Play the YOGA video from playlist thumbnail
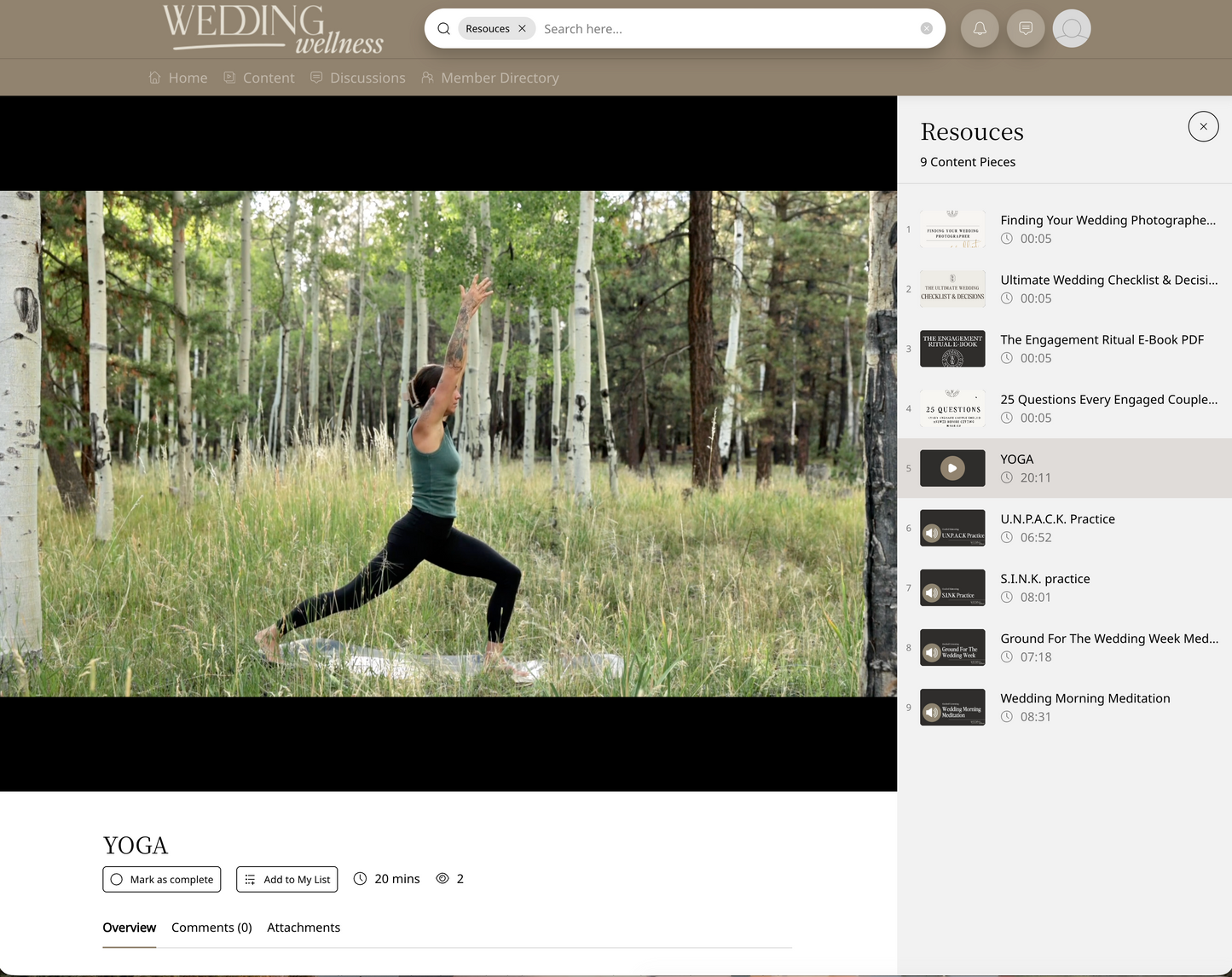The width and height of the screenshot is (1232, 977). (x=952, y=468)
